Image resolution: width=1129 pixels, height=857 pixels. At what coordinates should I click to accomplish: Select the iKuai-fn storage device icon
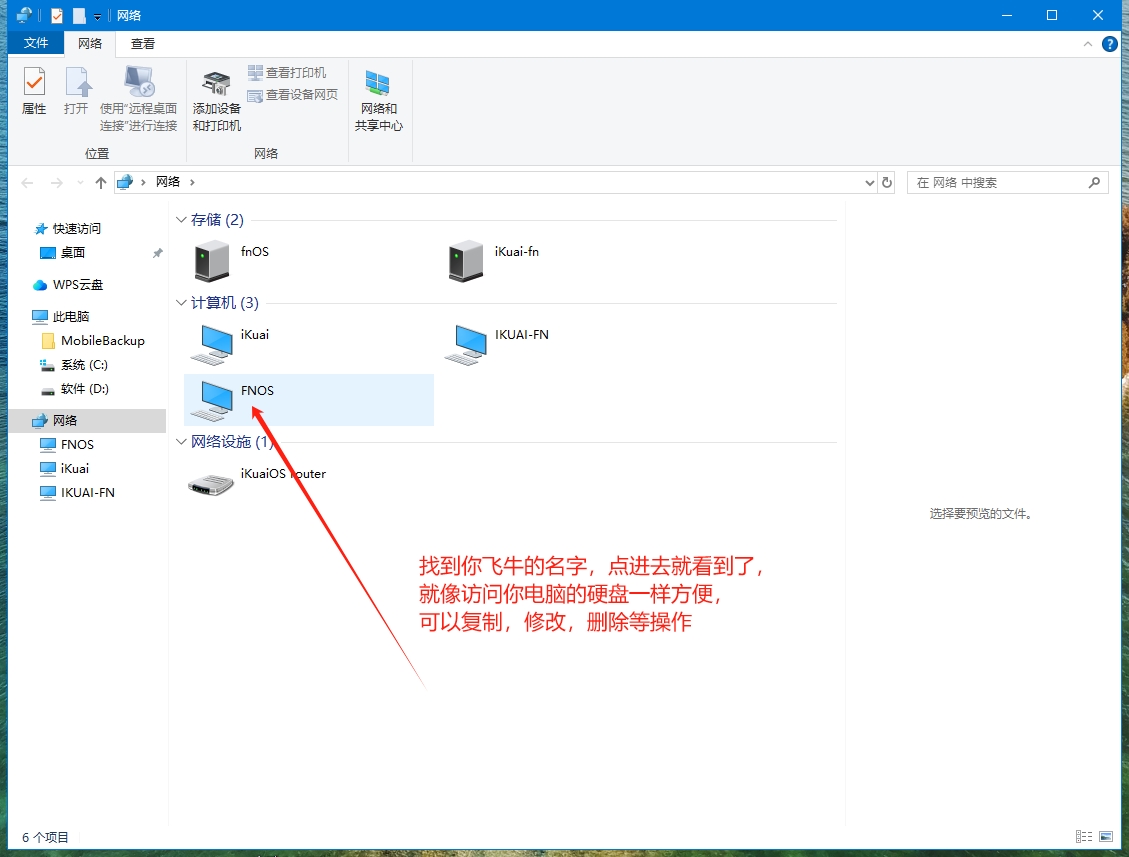(466, 261)
